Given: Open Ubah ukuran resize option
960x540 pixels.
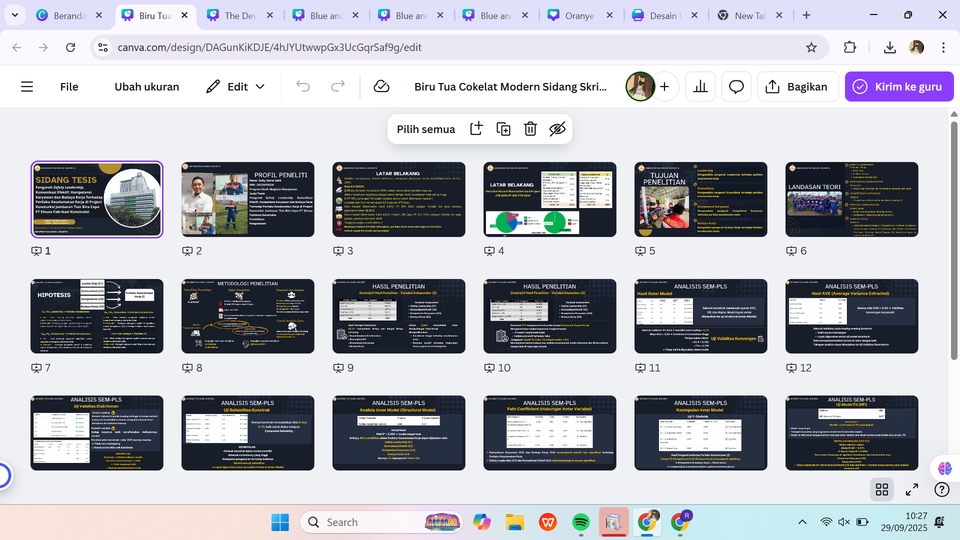Looking at the screenshot, I should tap(147, 87).
